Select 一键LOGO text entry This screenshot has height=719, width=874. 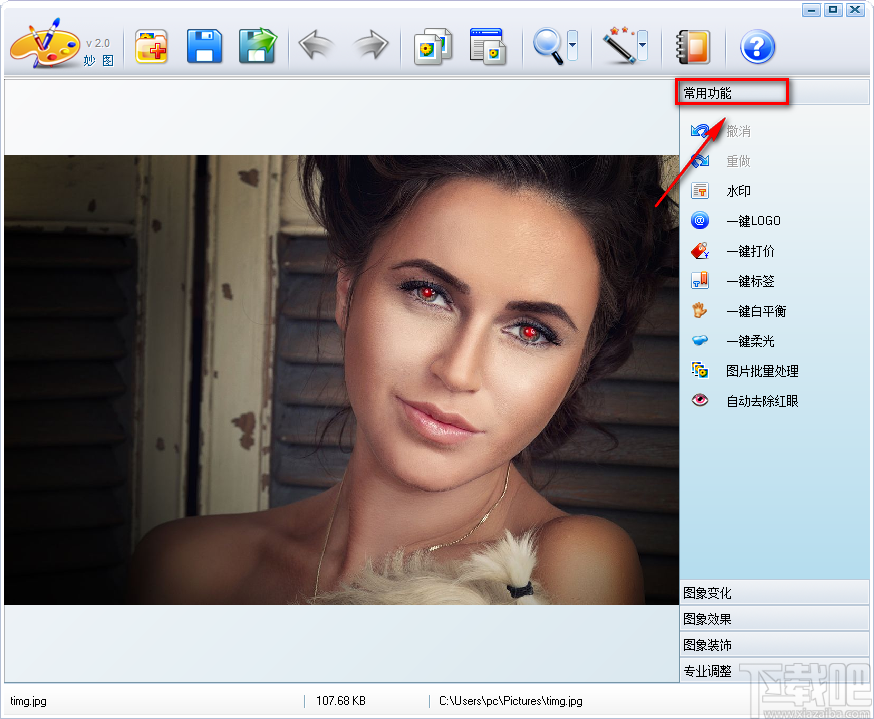[754, 221]
